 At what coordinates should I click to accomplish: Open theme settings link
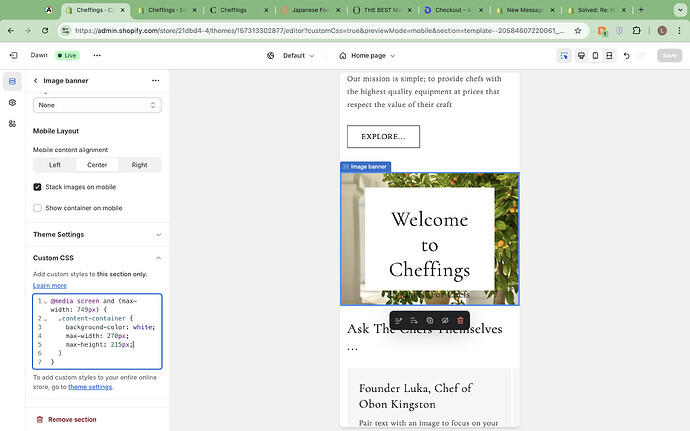tap(90, 387)
